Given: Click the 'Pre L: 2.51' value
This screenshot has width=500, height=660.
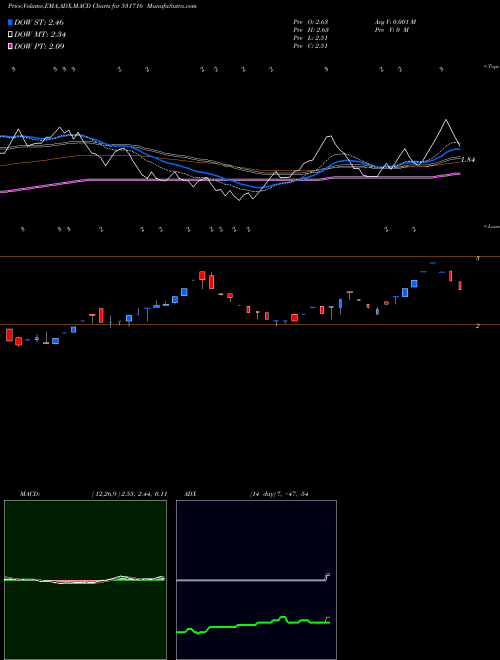Looking at the screenshot, I should click(311, 38).
